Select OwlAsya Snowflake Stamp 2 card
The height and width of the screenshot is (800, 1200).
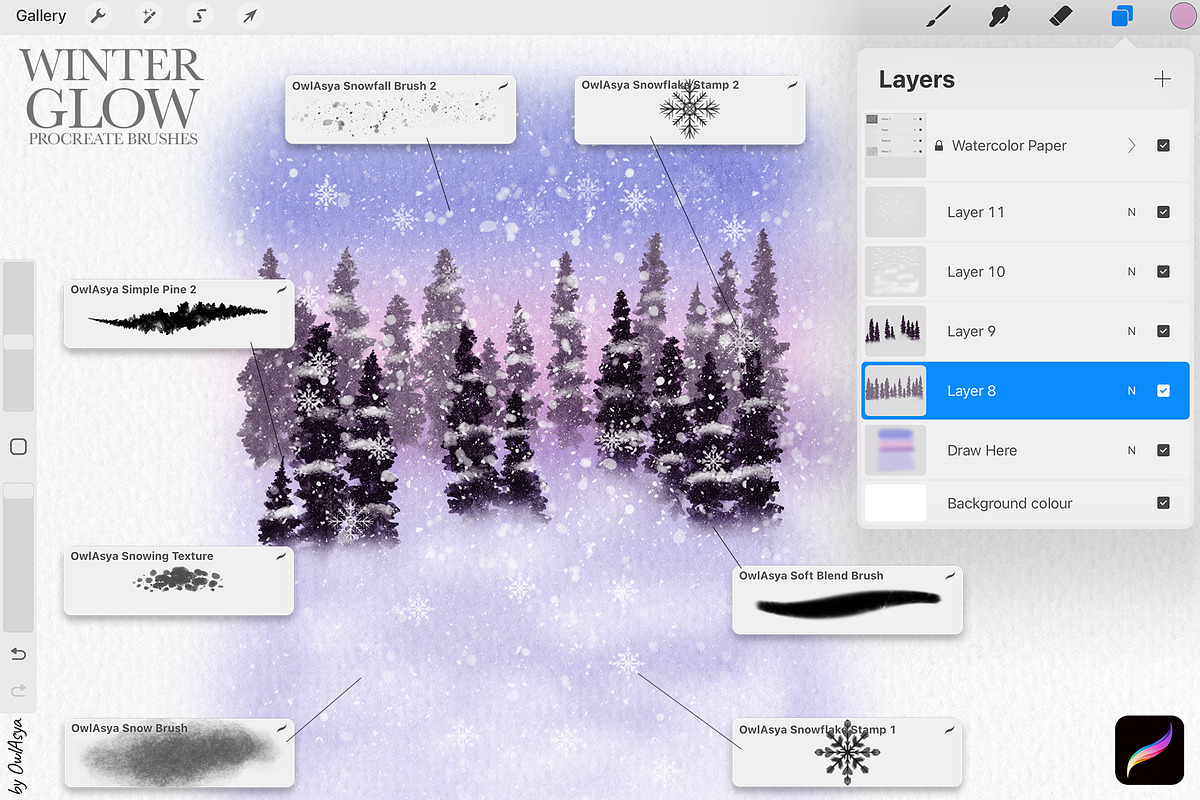pyautogui.click(x=690, y=109)
